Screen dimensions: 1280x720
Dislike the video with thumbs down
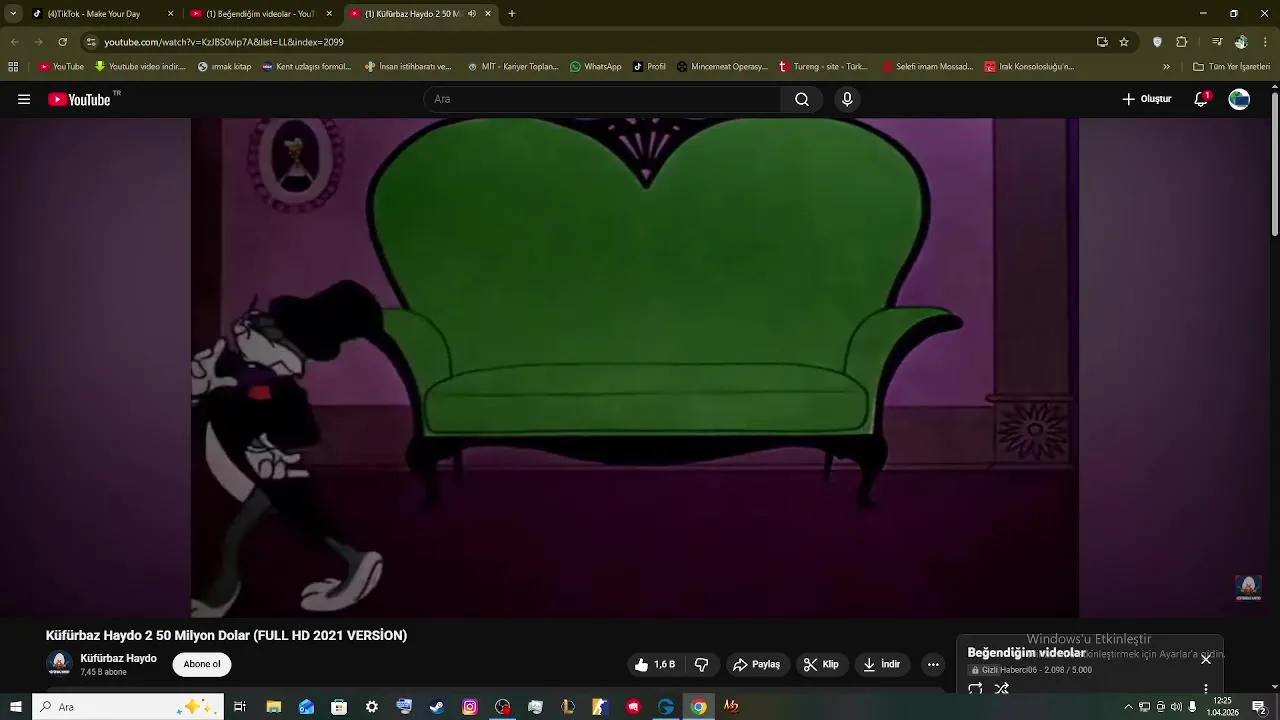click(701, 664)
